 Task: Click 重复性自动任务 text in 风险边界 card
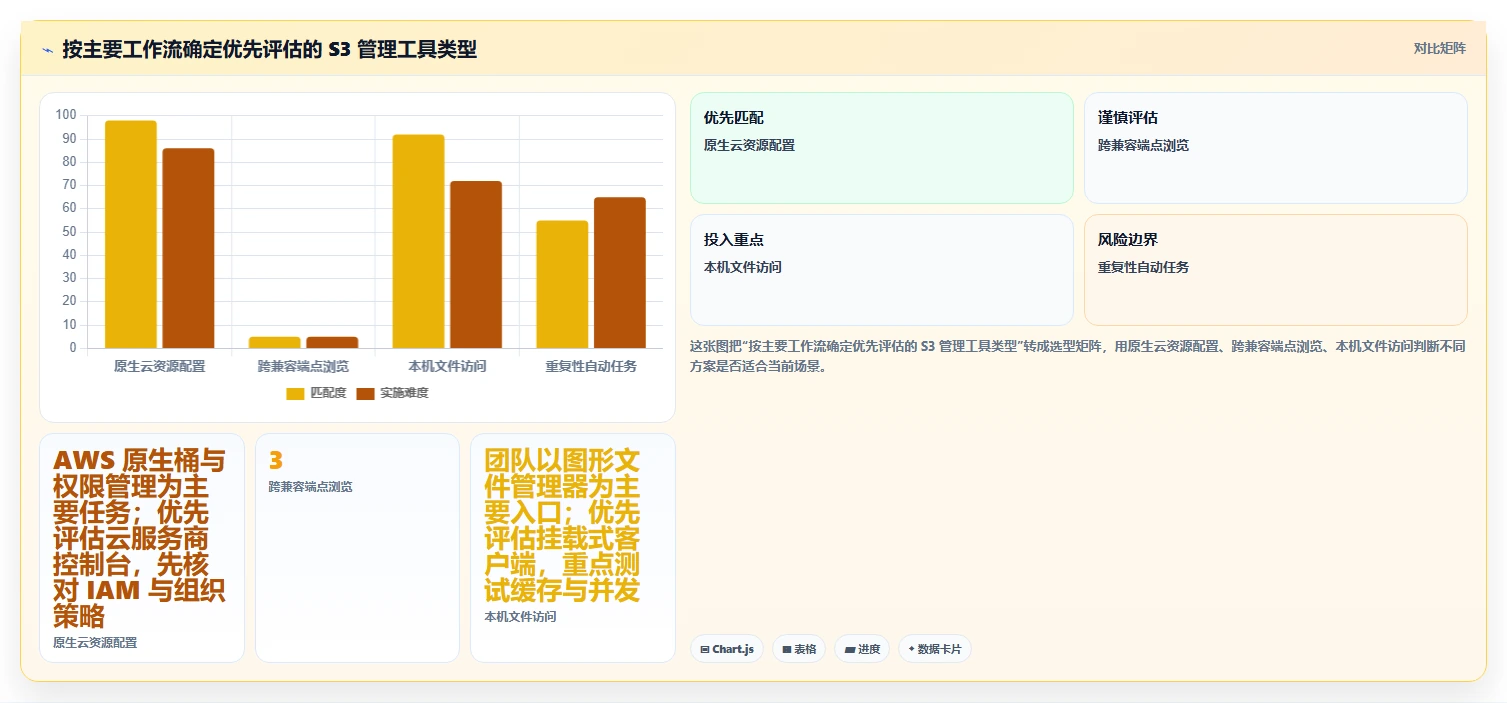(1143, 267)
